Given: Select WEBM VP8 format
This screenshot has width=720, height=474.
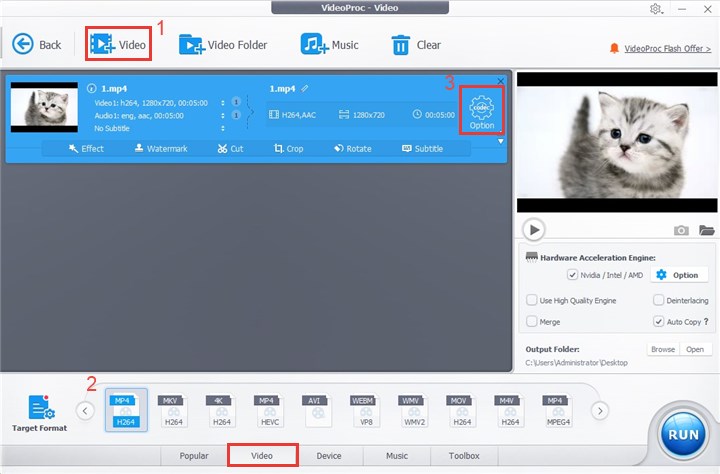Looking at the screenshot, I should (366, 410).
